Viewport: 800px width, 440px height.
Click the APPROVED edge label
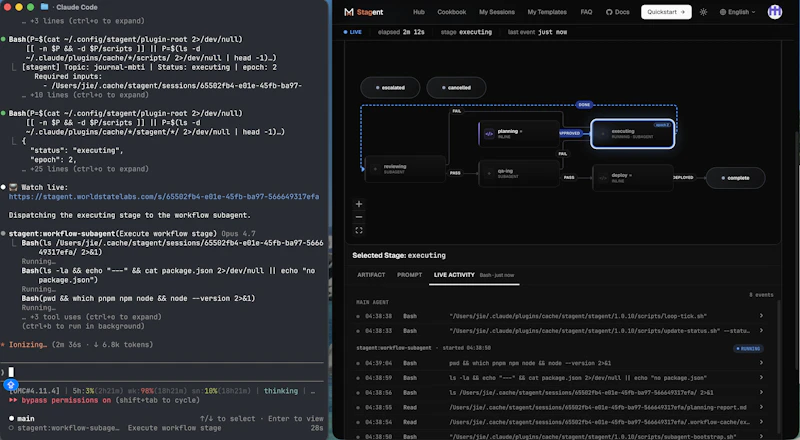pos(569,133)
